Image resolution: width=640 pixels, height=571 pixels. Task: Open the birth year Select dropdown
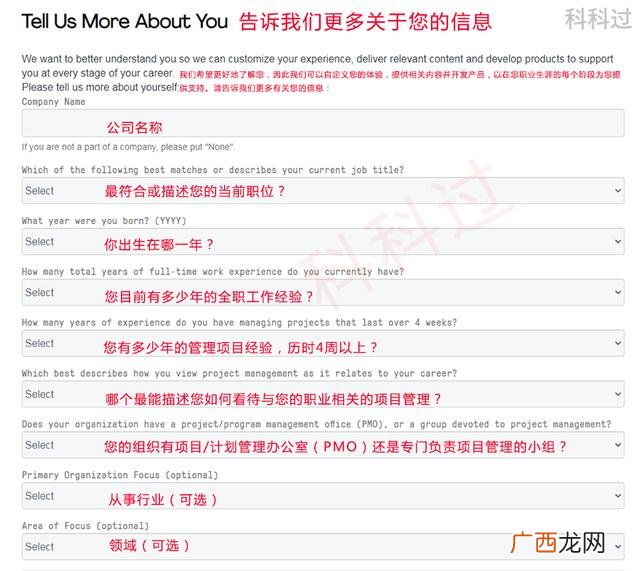click(x=323, y=242)
